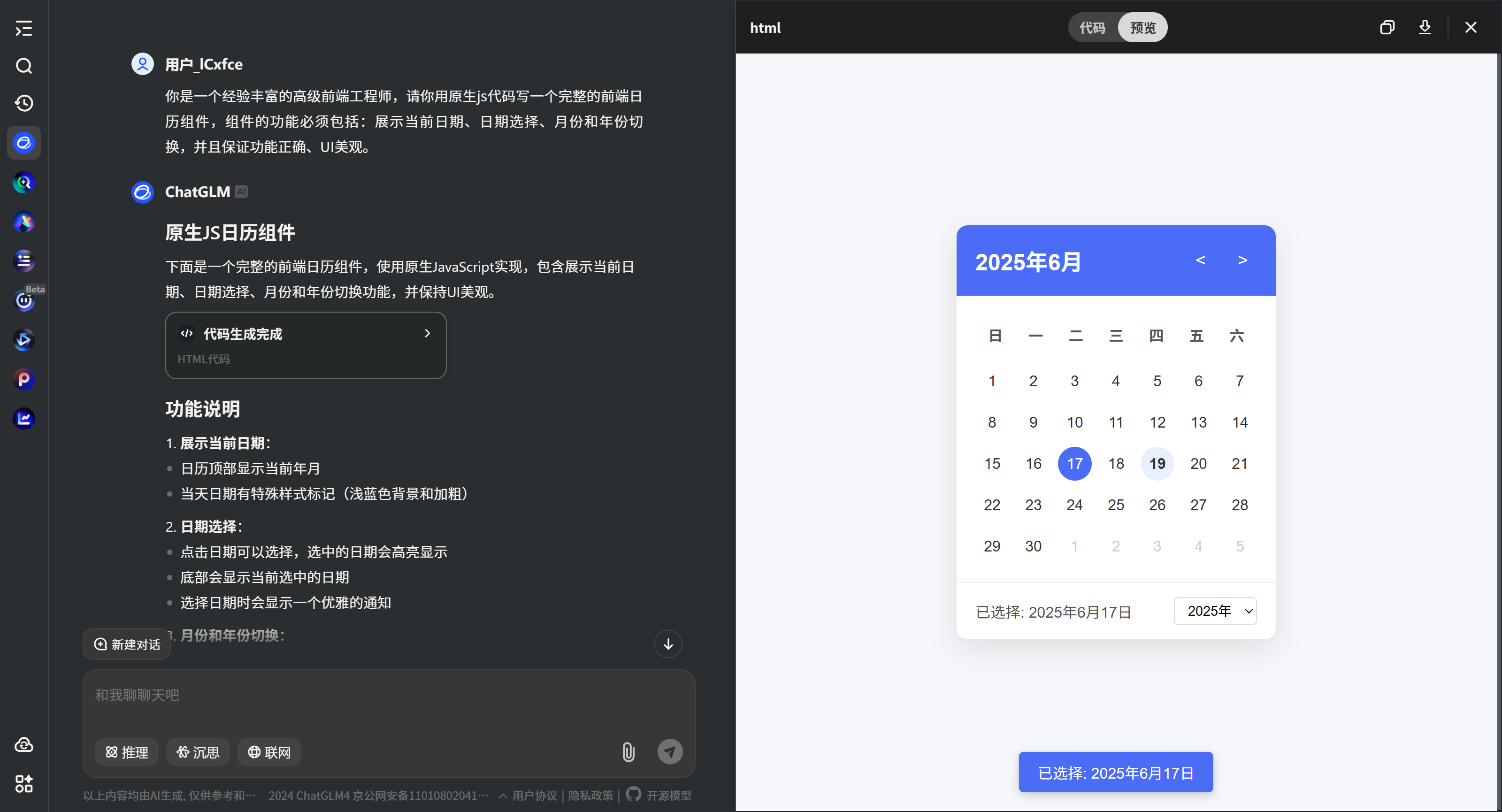The image size is (1502, 812).
Task: Copy the html code icon
Action: (x=1387, y=27)
